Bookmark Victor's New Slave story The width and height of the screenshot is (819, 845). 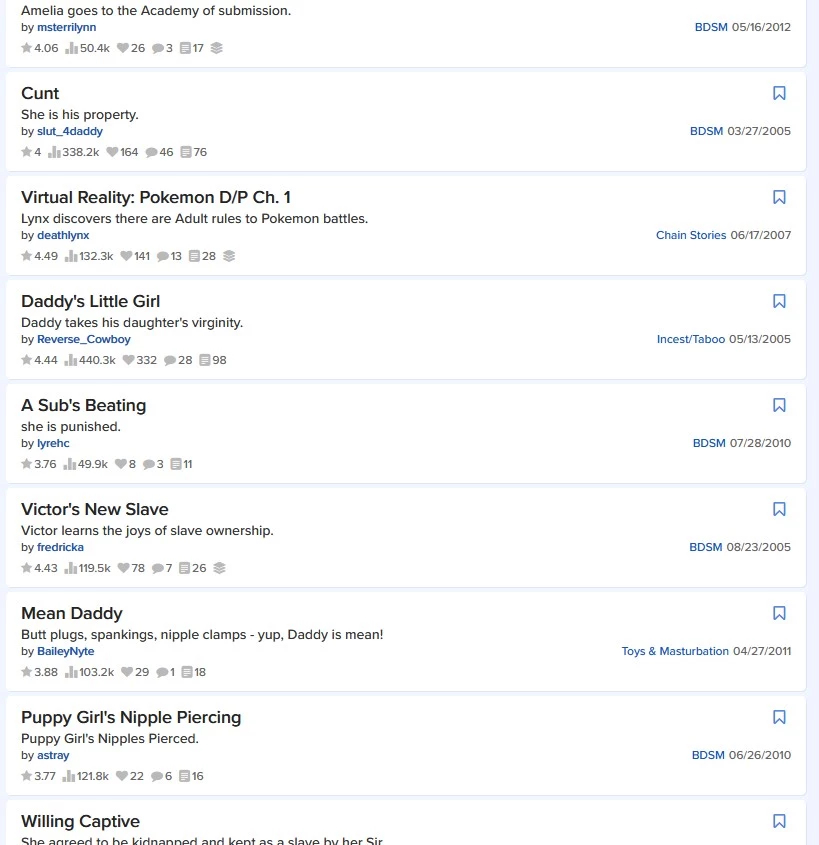(x=779, y=509)
